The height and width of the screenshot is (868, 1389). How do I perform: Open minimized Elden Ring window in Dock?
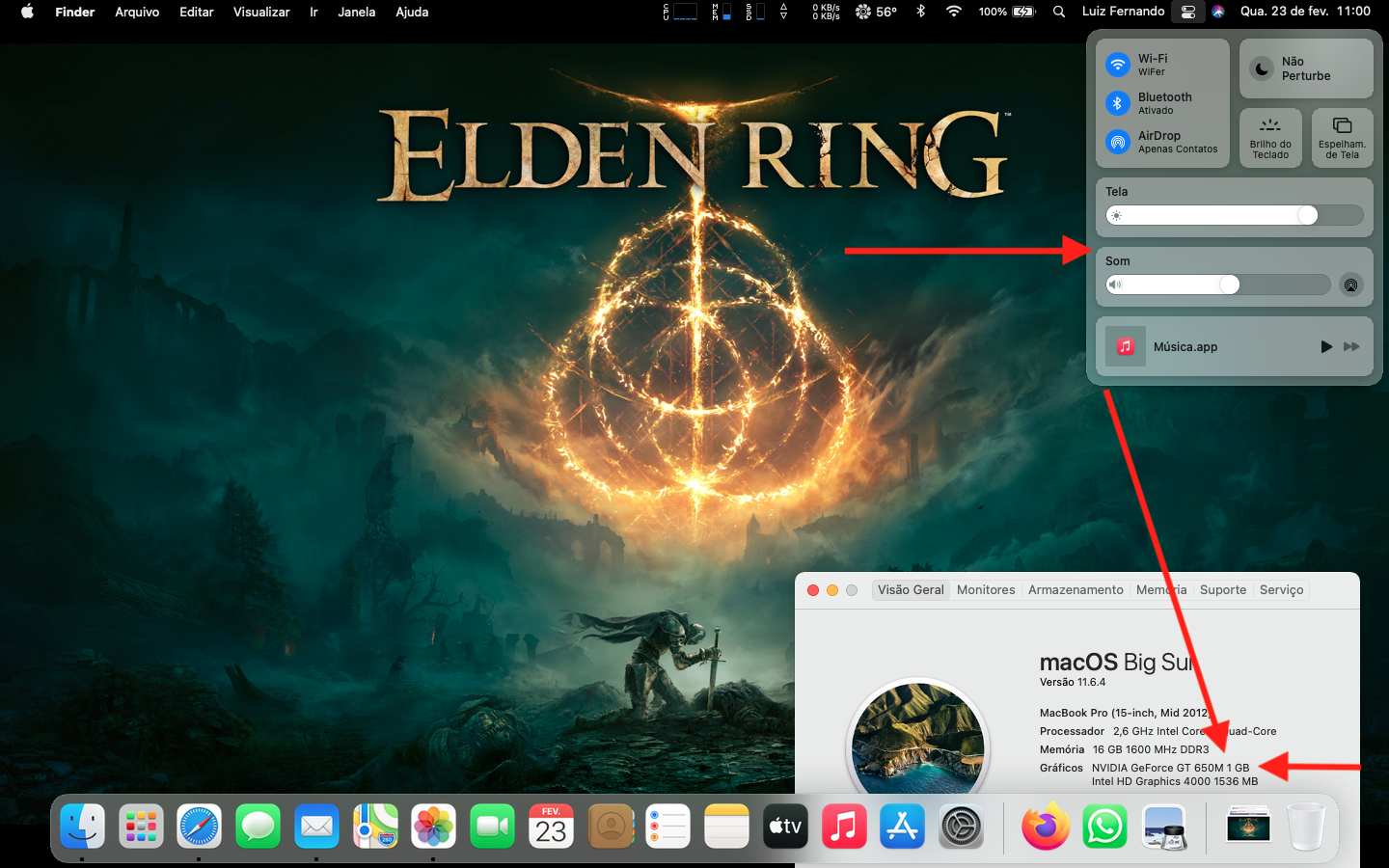click(1248, 827)
